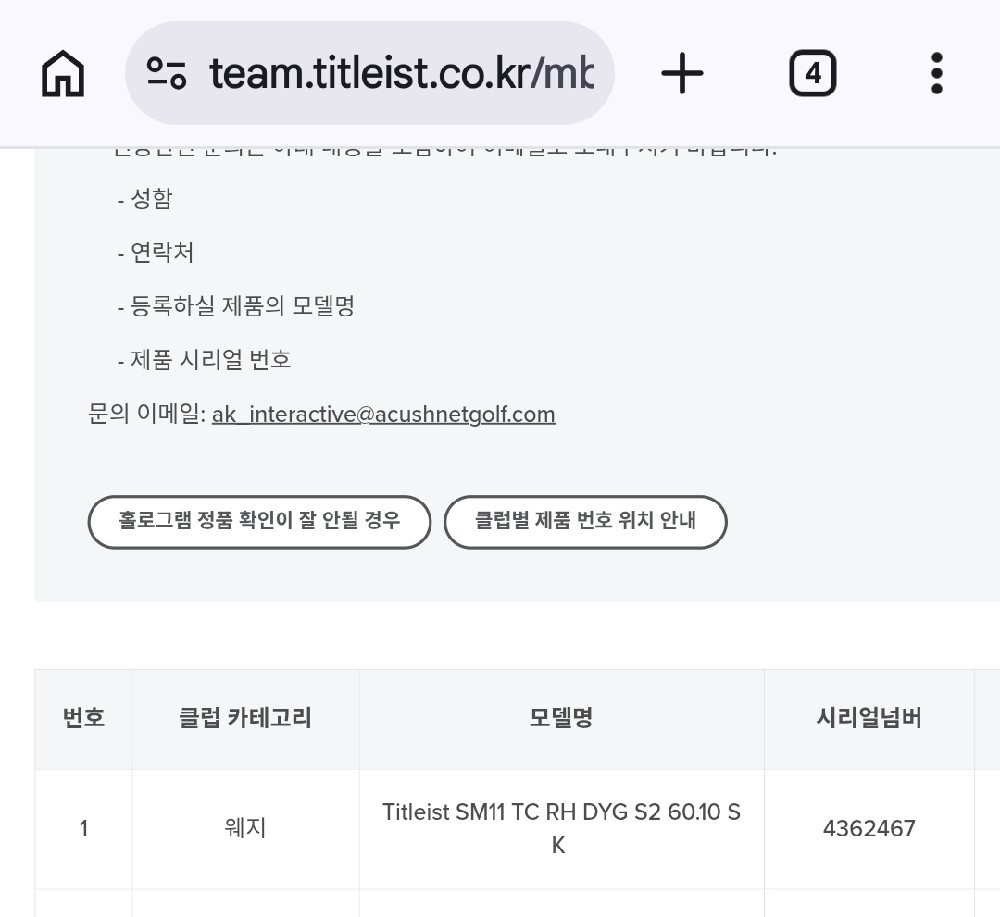
Task: Click the 문의 이메일 label text
Action: pos(147,414)
